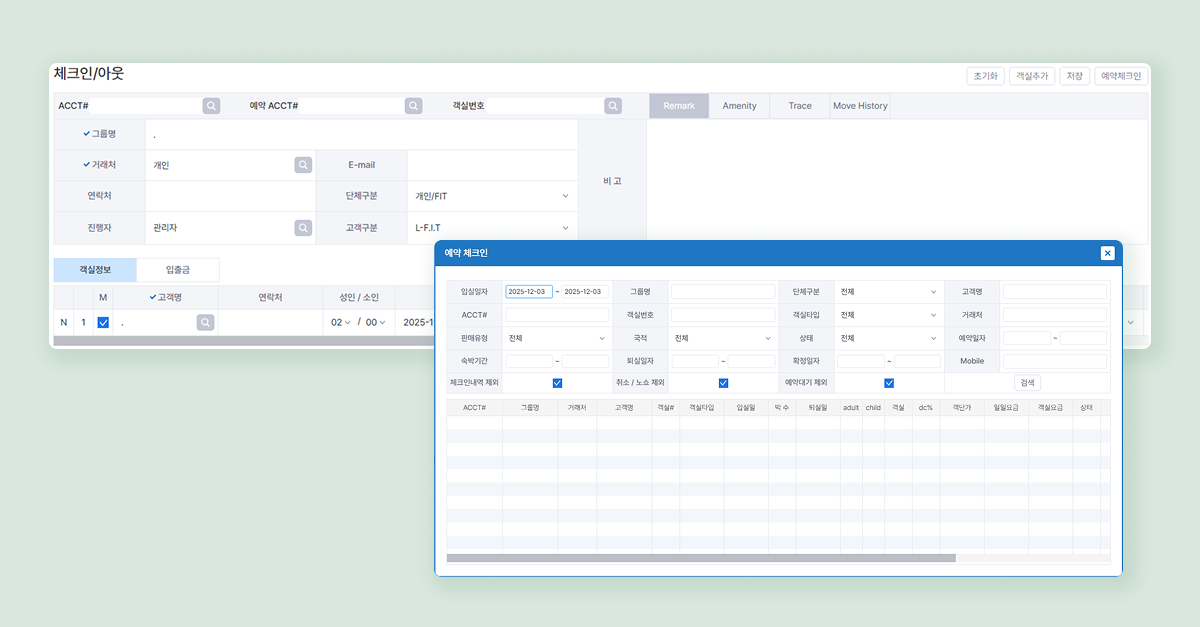Toggle 예약대기 제외 checkbox

(x=889, y=382)
